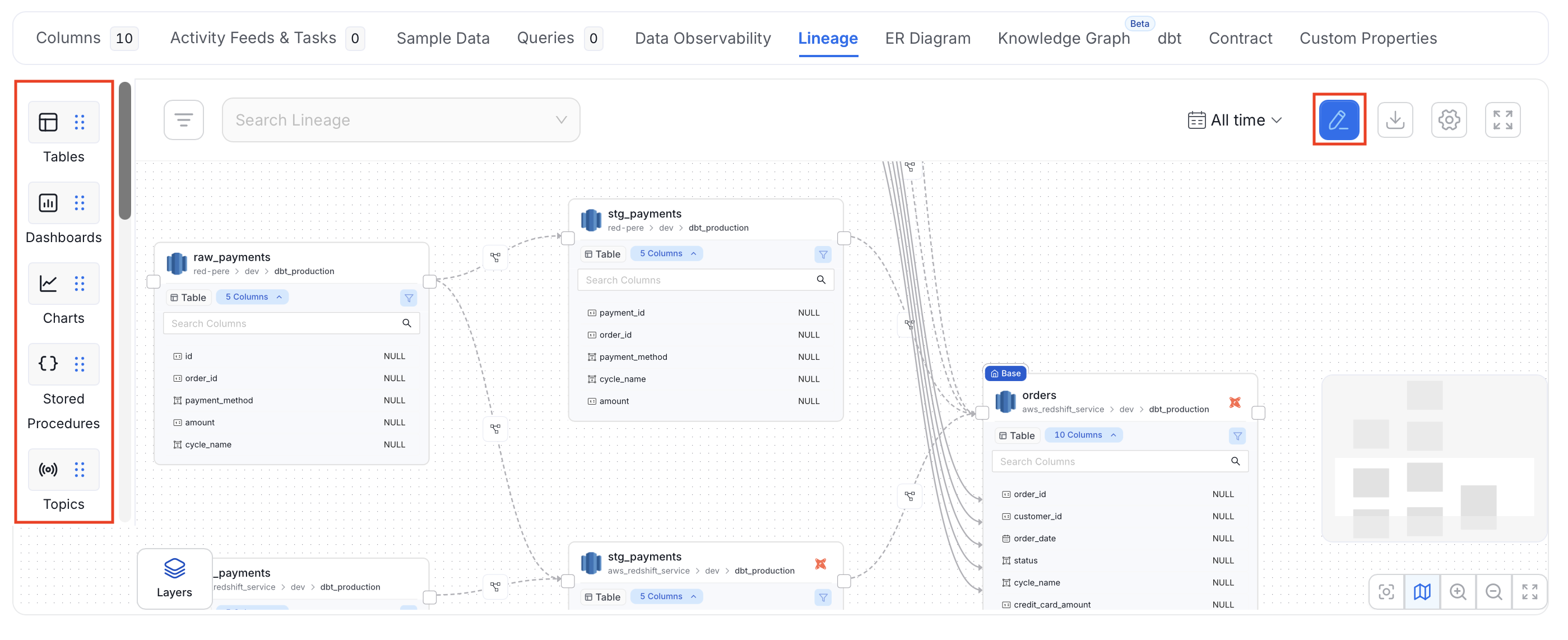Image resolution: width=1568 pixels, height=640 pixels.
Task: Download the lineage export
Action: click(x=1394, y=120)
